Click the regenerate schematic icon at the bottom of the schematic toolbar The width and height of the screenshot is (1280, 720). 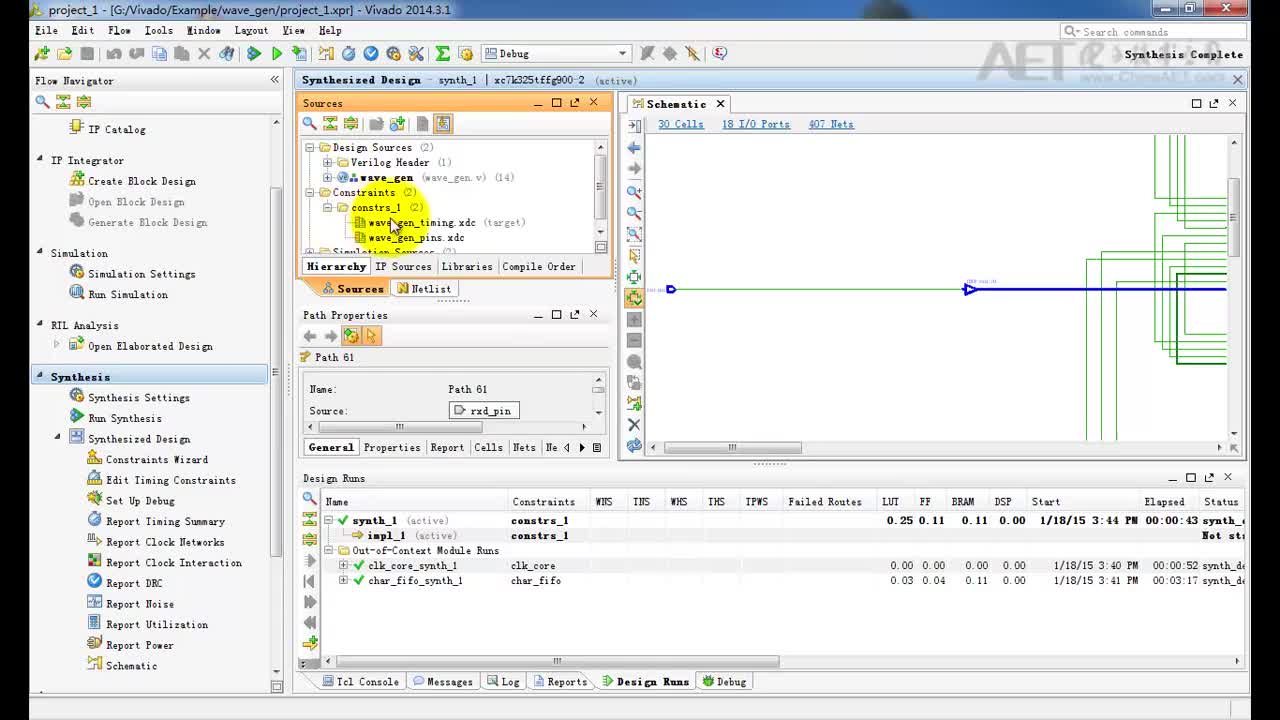point(634,446)
